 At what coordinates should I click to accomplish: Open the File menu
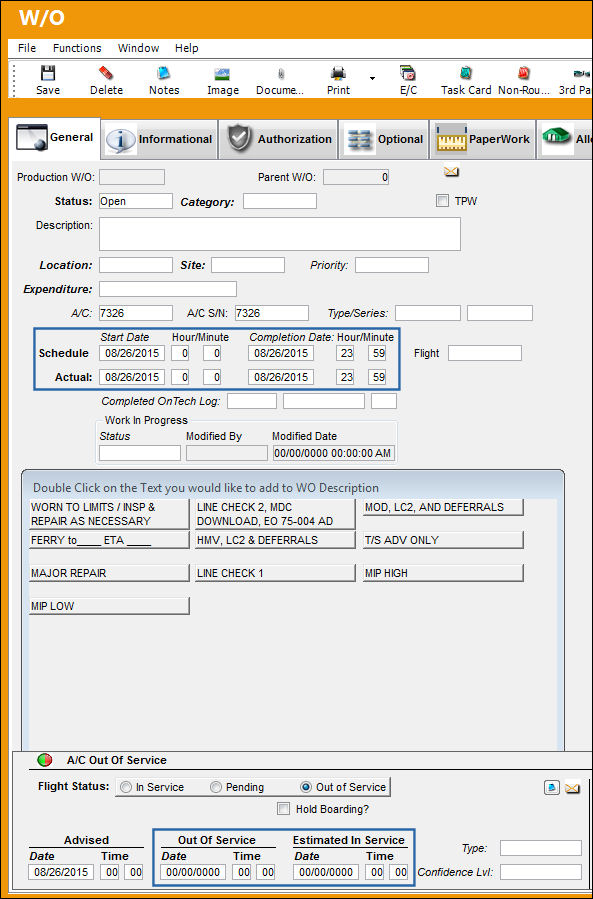pyautogui.click(x=27, y=48)
